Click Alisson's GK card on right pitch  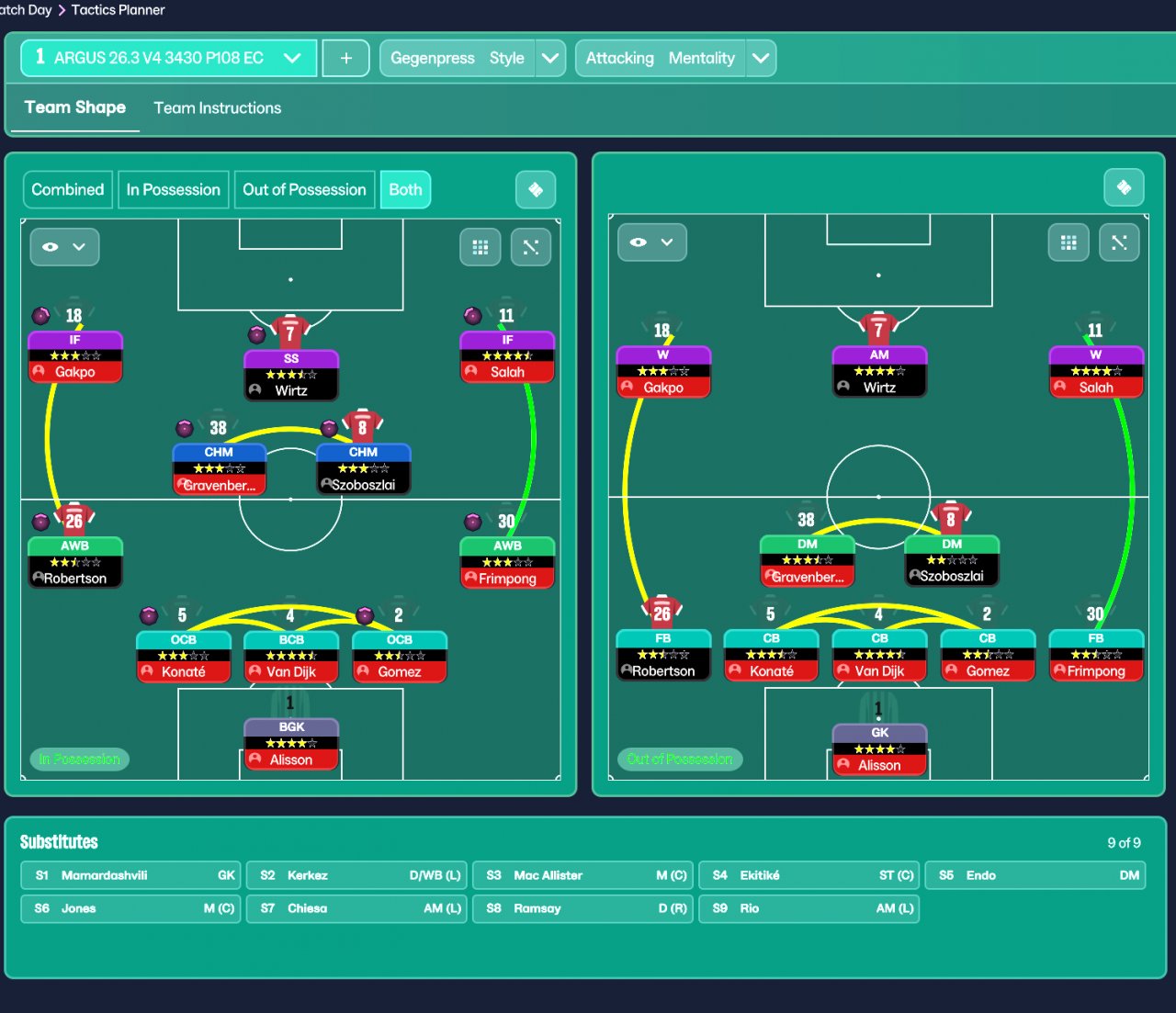(x=879, y=749)
